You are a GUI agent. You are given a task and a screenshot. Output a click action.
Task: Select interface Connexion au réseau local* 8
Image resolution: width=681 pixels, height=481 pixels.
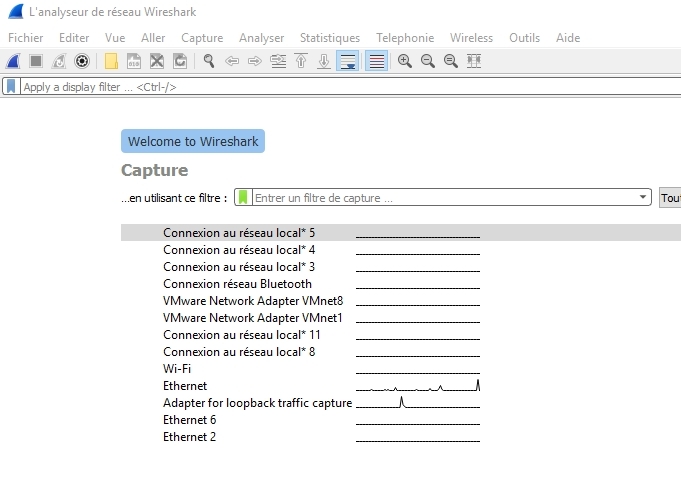[239, 352]
